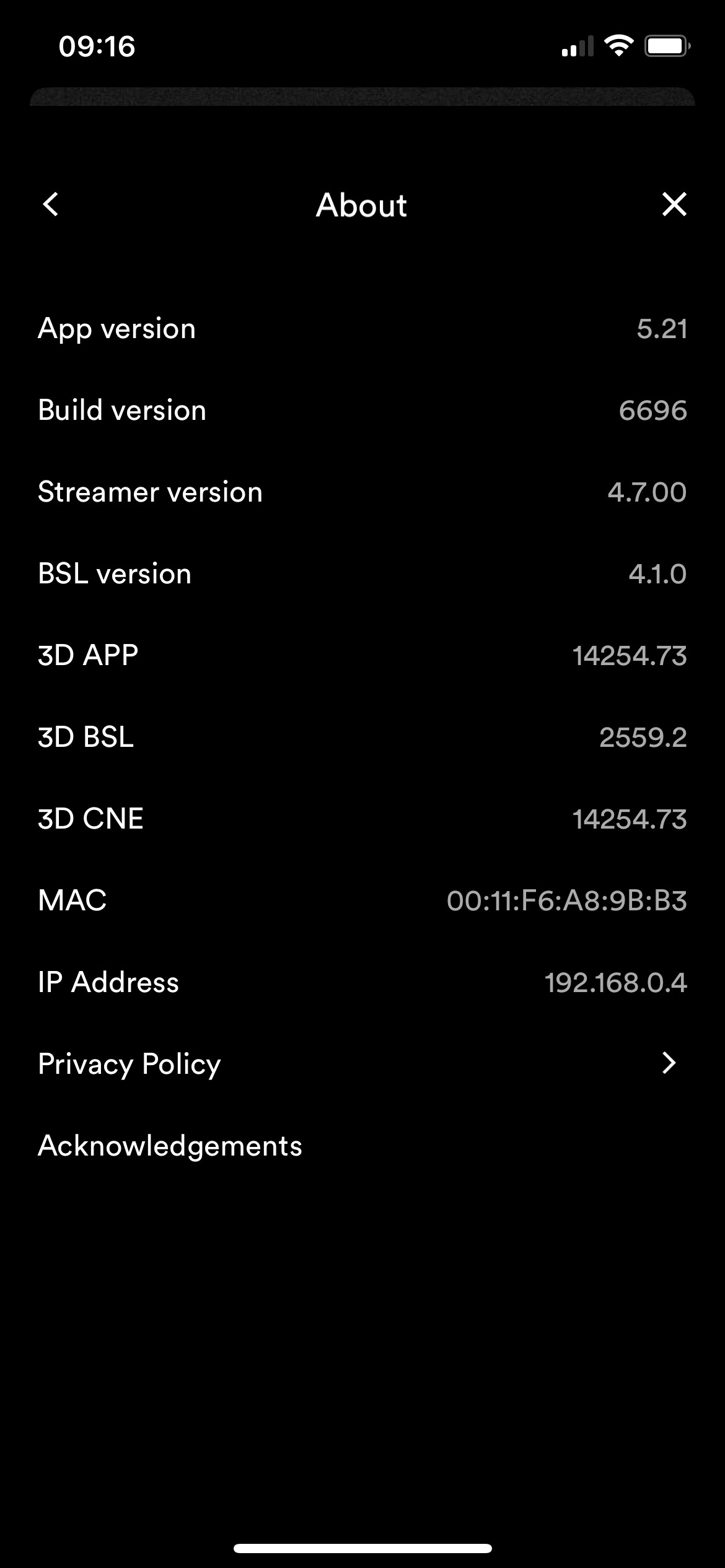Image resolution: width=725 pixels, height=1568 pixels.
Task: Tap the 3D BSL row label
Action: click(86, 737)
